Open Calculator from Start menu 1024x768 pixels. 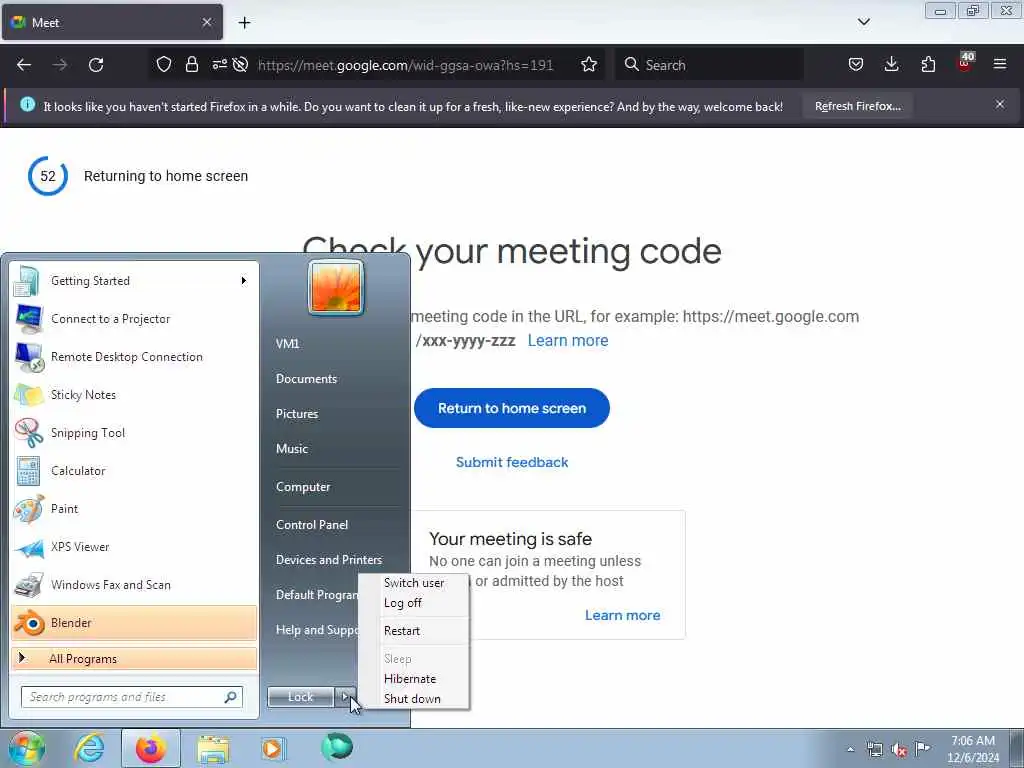134,470
